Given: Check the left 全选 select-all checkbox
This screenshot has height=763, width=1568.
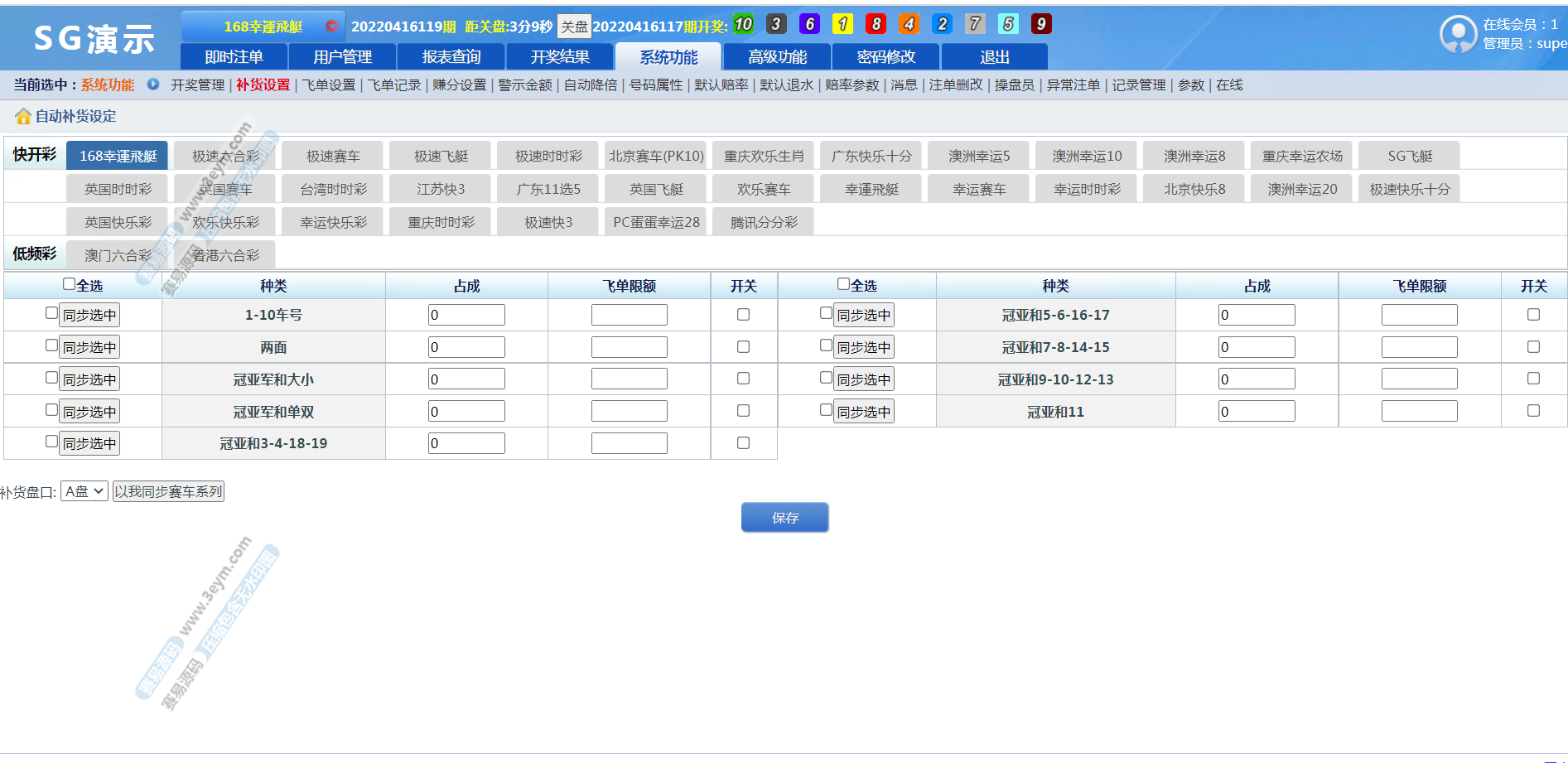Looking at the screenshot, I should pos(70,284).
